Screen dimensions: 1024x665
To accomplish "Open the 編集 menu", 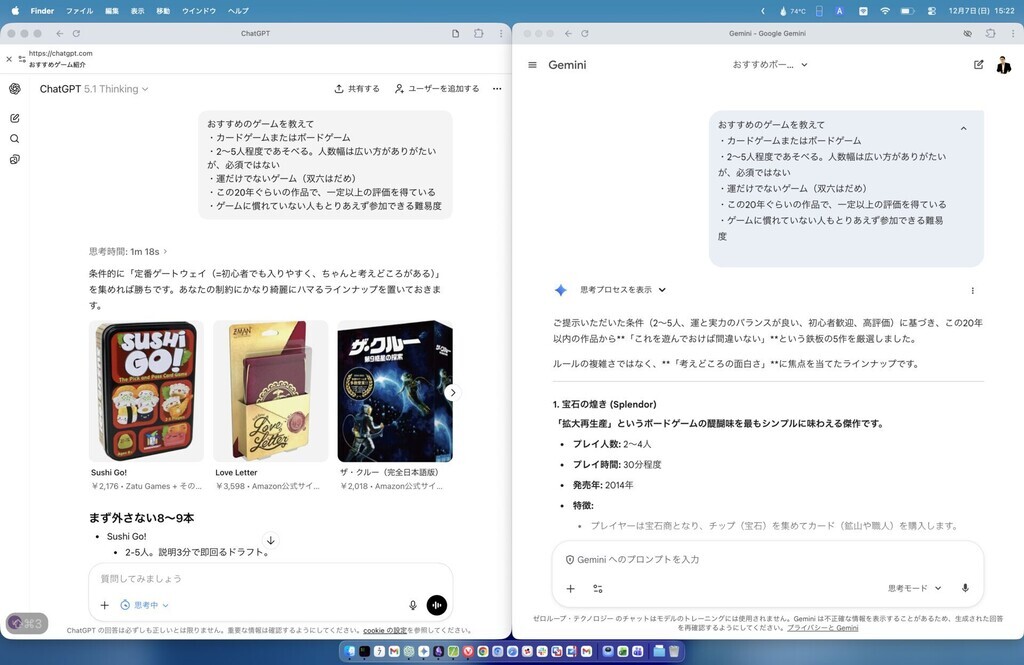I will (x=112, y=10).
